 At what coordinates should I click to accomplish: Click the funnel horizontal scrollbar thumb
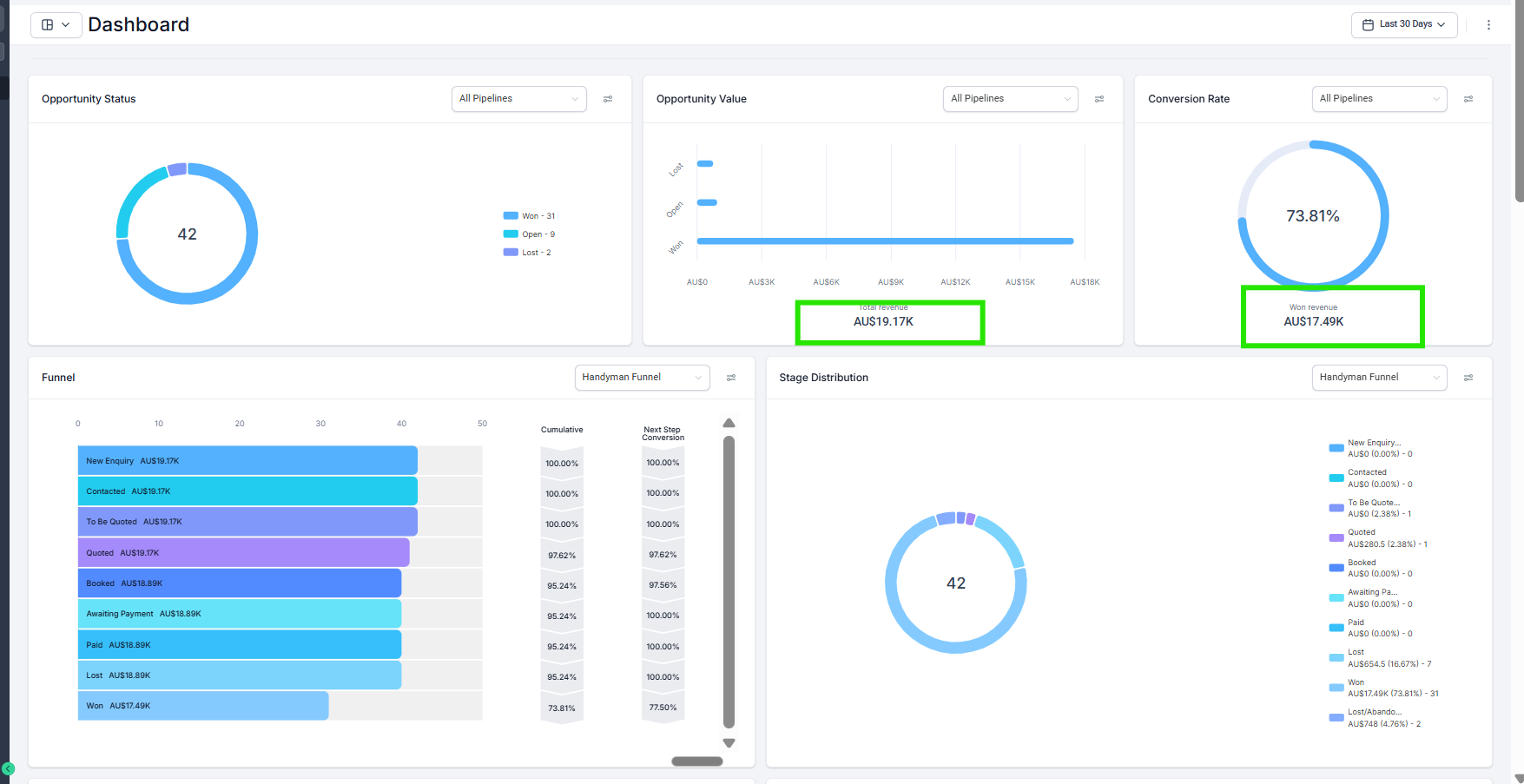click(x=697, y=761)
